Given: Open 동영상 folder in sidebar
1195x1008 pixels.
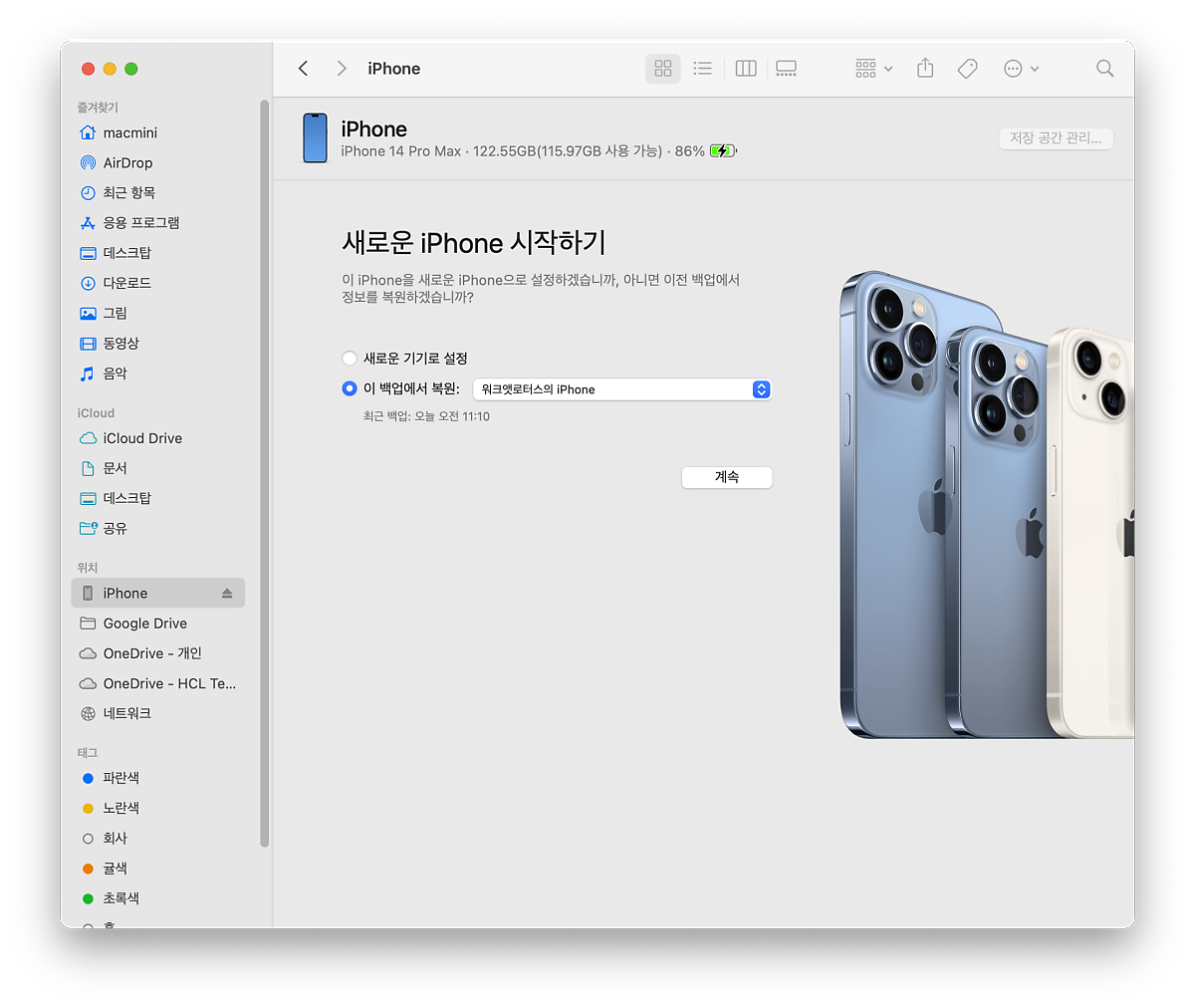Looking at the screenshot, I should (x=158, y=343).
